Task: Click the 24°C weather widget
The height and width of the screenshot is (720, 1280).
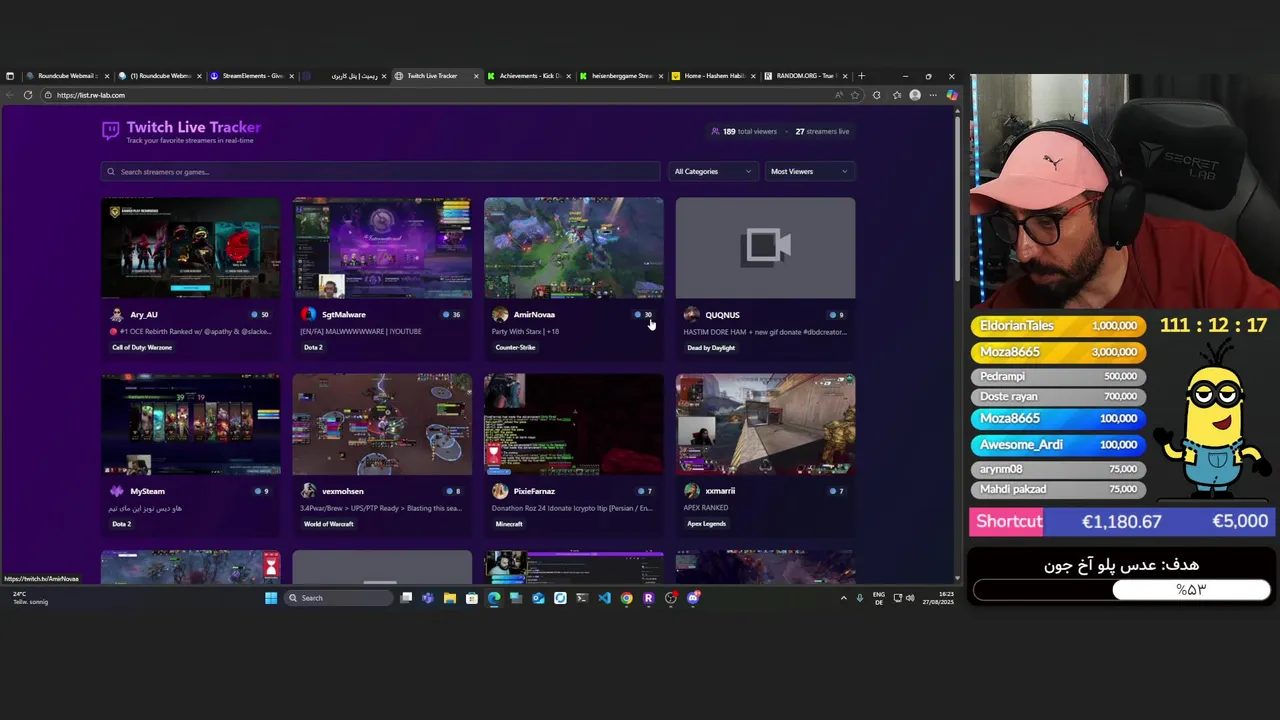Action: [x=30, y=598]
